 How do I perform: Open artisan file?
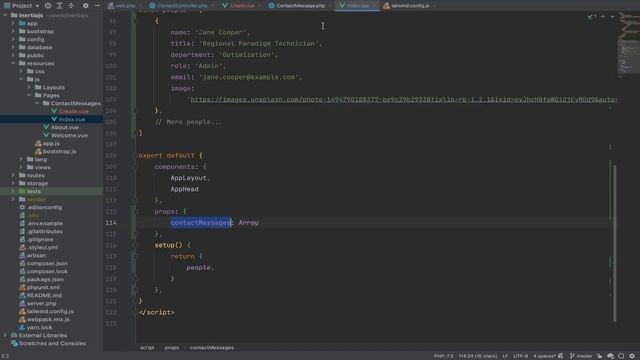(x=36, y=256)
